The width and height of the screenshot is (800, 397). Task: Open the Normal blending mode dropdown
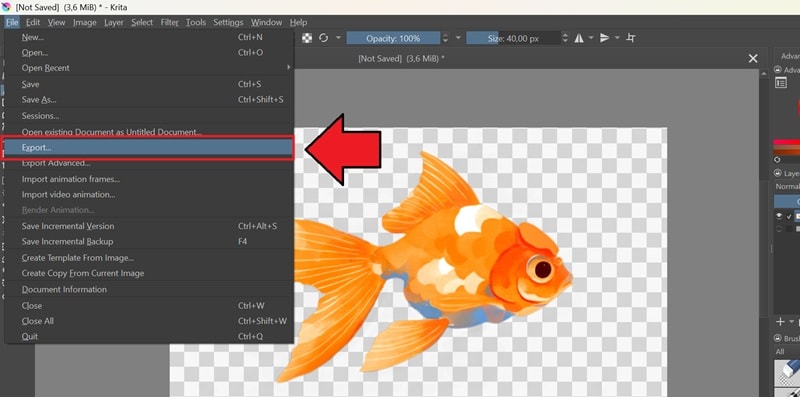(787, 186)
